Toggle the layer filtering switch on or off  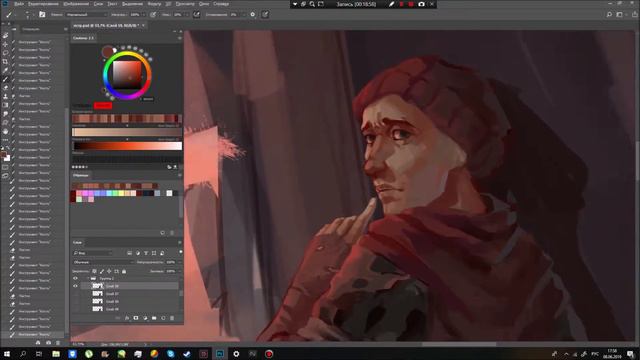coord(180,252)
